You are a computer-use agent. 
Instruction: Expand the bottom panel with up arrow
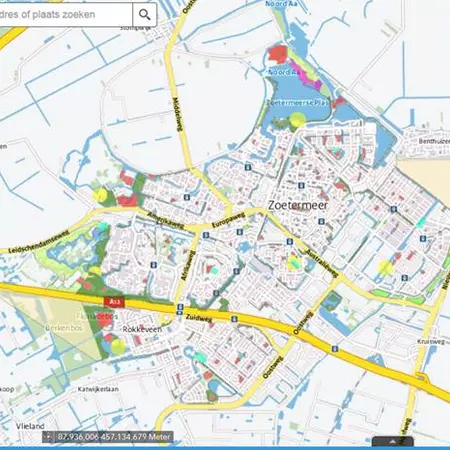pos(393,442)
